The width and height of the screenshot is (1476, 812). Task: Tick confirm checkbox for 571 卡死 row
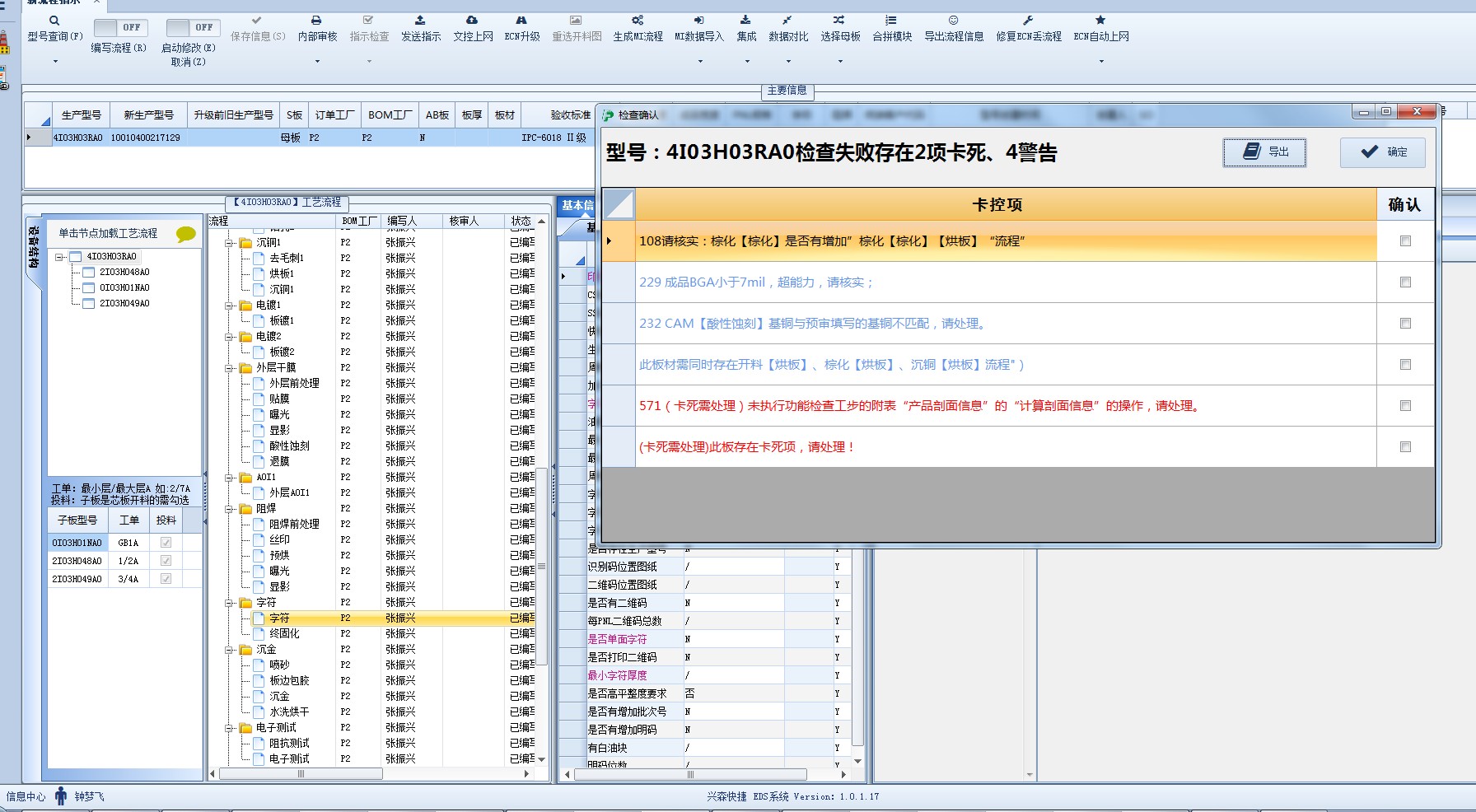[1405, 406]
